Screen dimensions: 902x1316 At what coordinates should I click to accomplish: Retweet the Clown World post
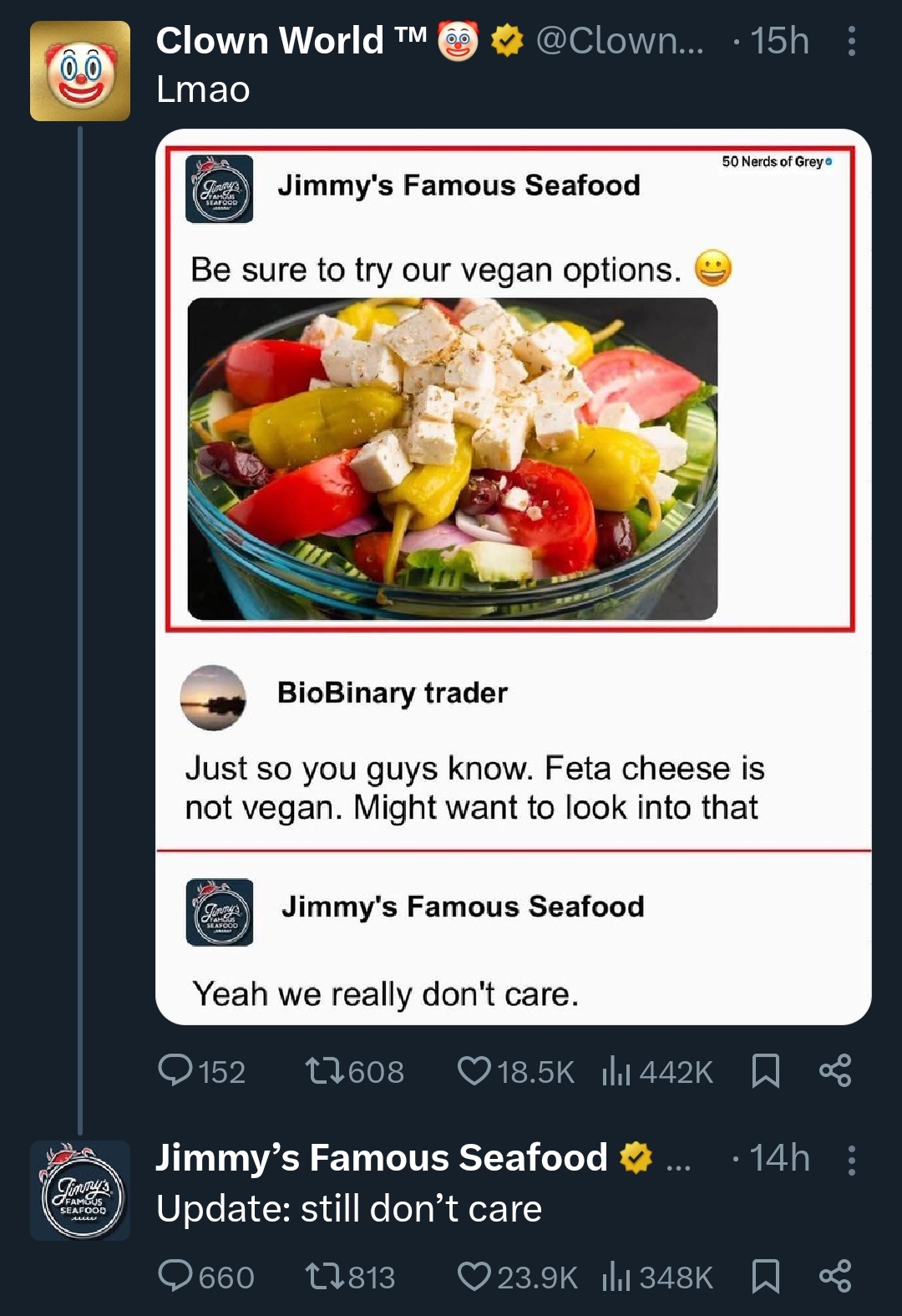(323, 1070)
